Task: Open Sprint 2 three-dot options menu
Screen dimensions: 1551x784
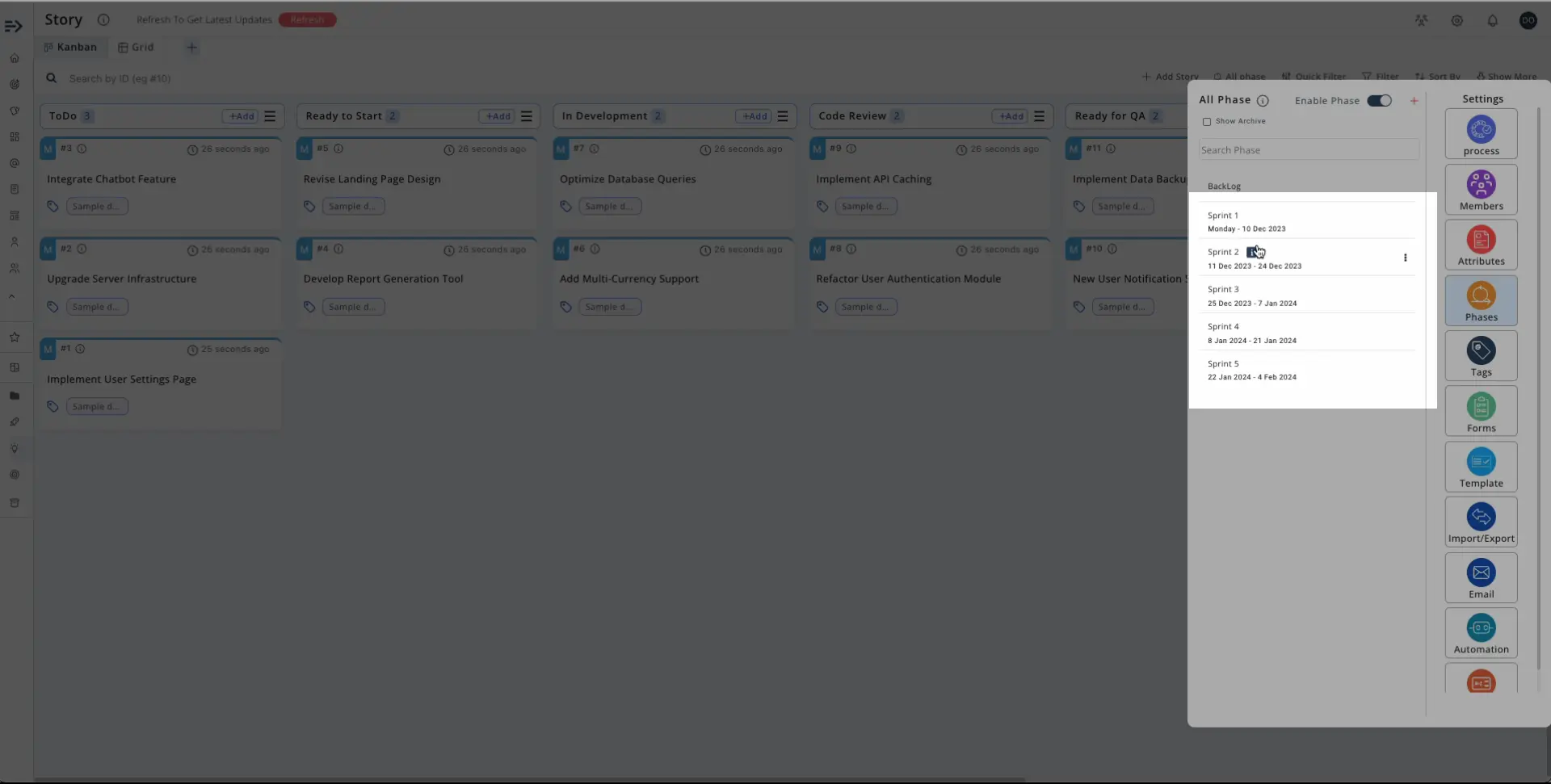Action: tap(1406, 258)
